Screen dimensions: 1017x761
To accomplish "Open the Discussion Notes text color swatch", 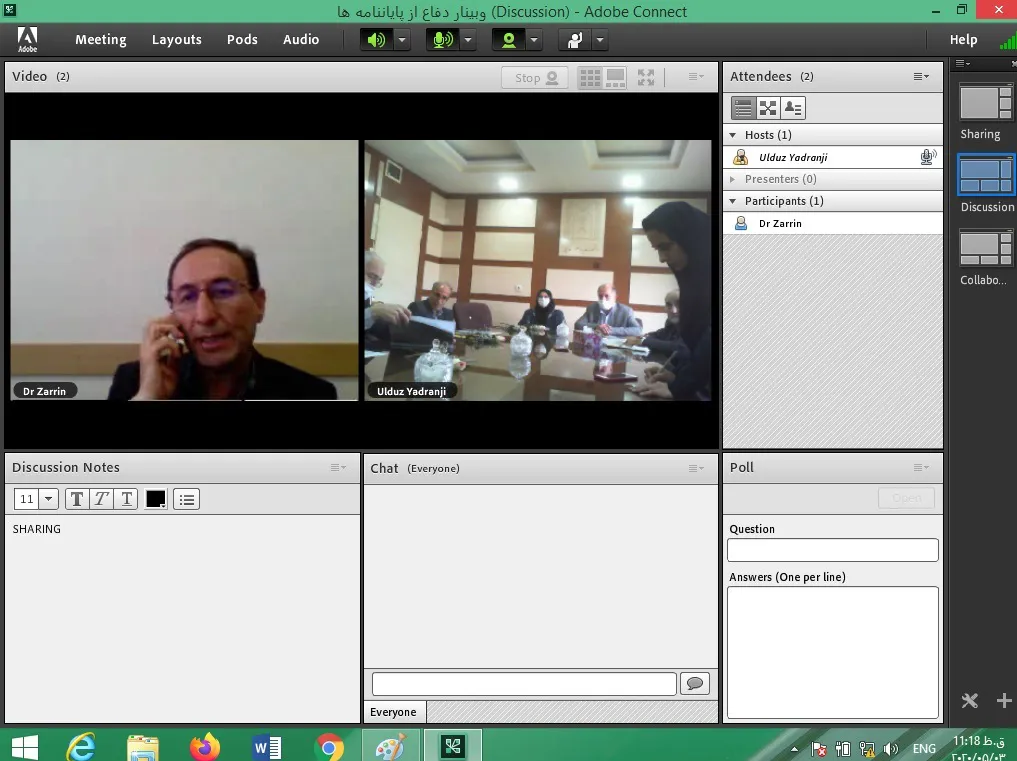I will pyautogui.click(x=156, y=499).
